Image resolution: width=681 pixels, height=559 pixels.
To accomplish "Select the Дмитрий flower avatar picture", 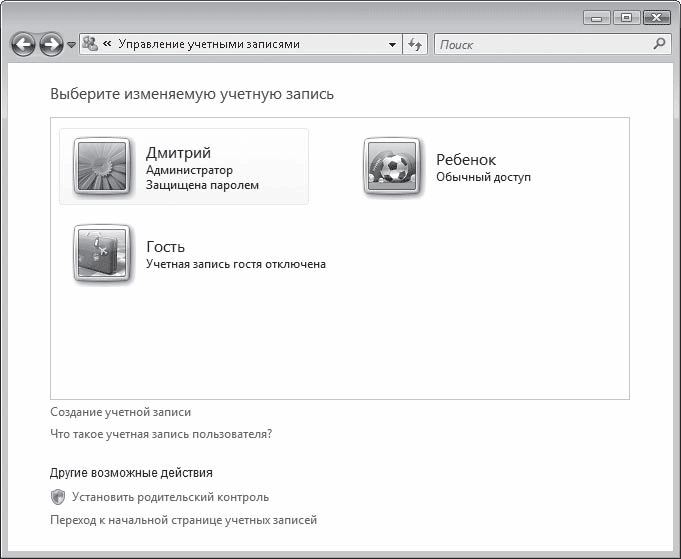I will point(102,167).
